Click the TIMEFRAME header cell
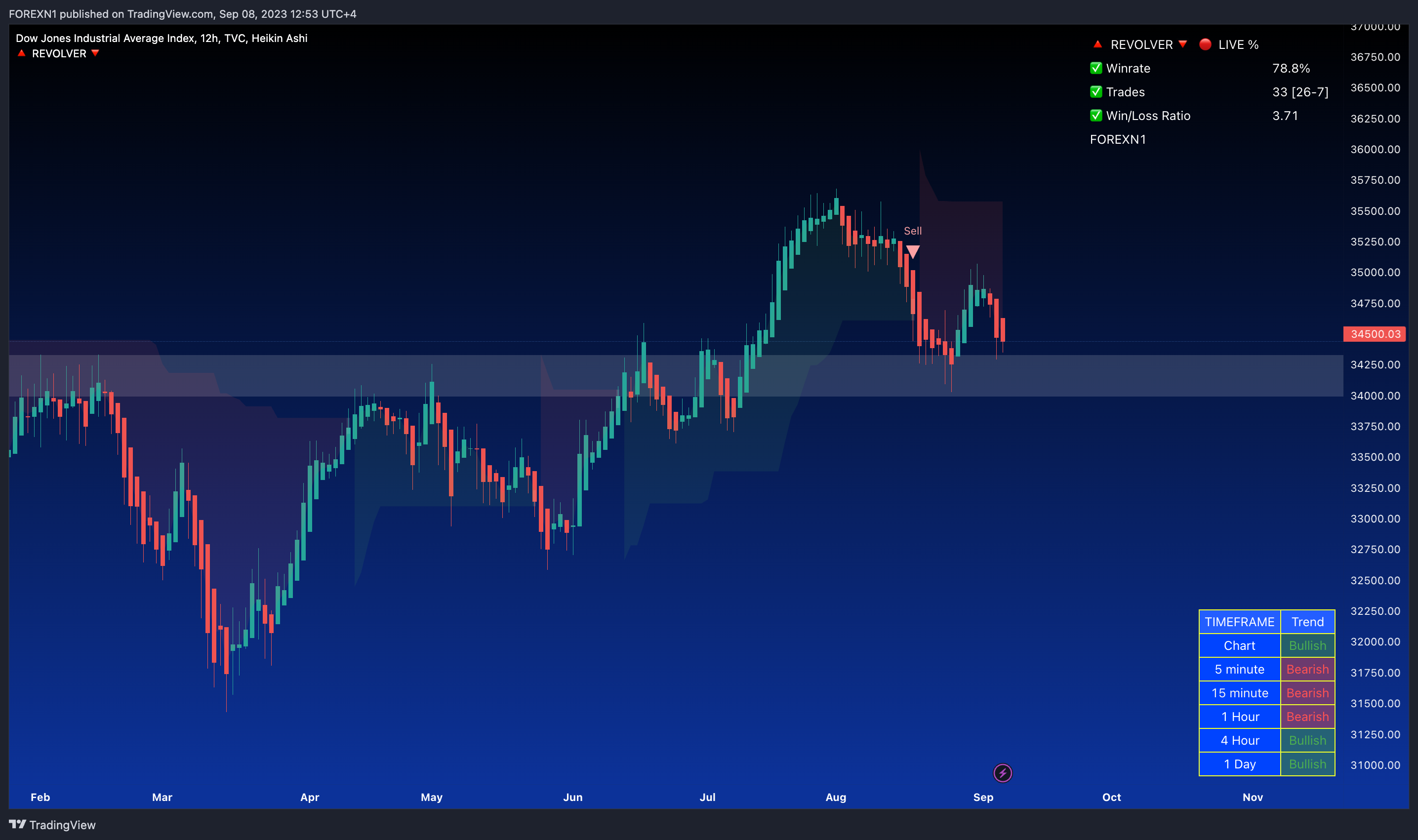 pos(1240,622)
